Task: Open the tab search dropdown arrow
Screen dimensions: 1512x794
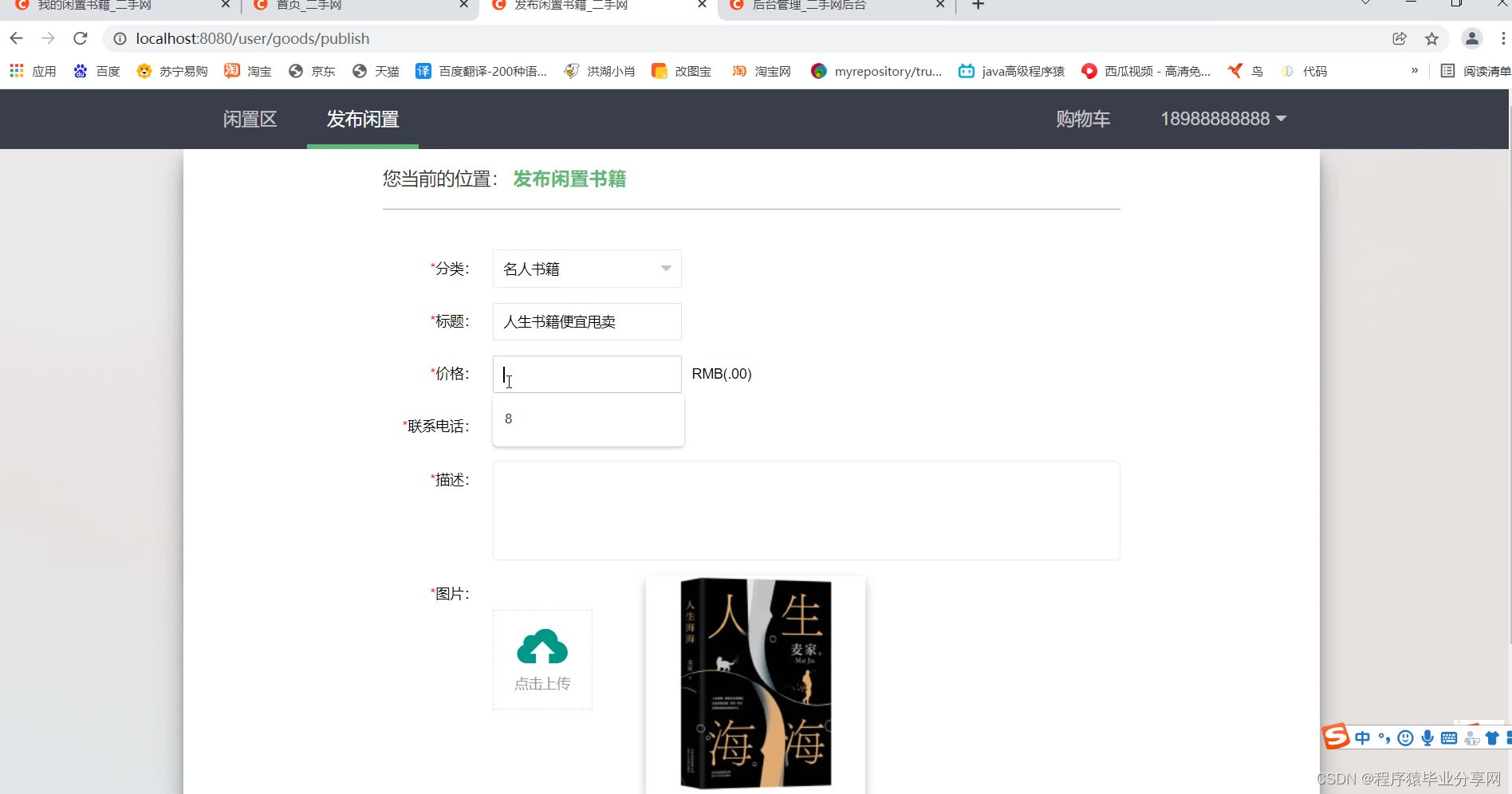Action: 1365,3
